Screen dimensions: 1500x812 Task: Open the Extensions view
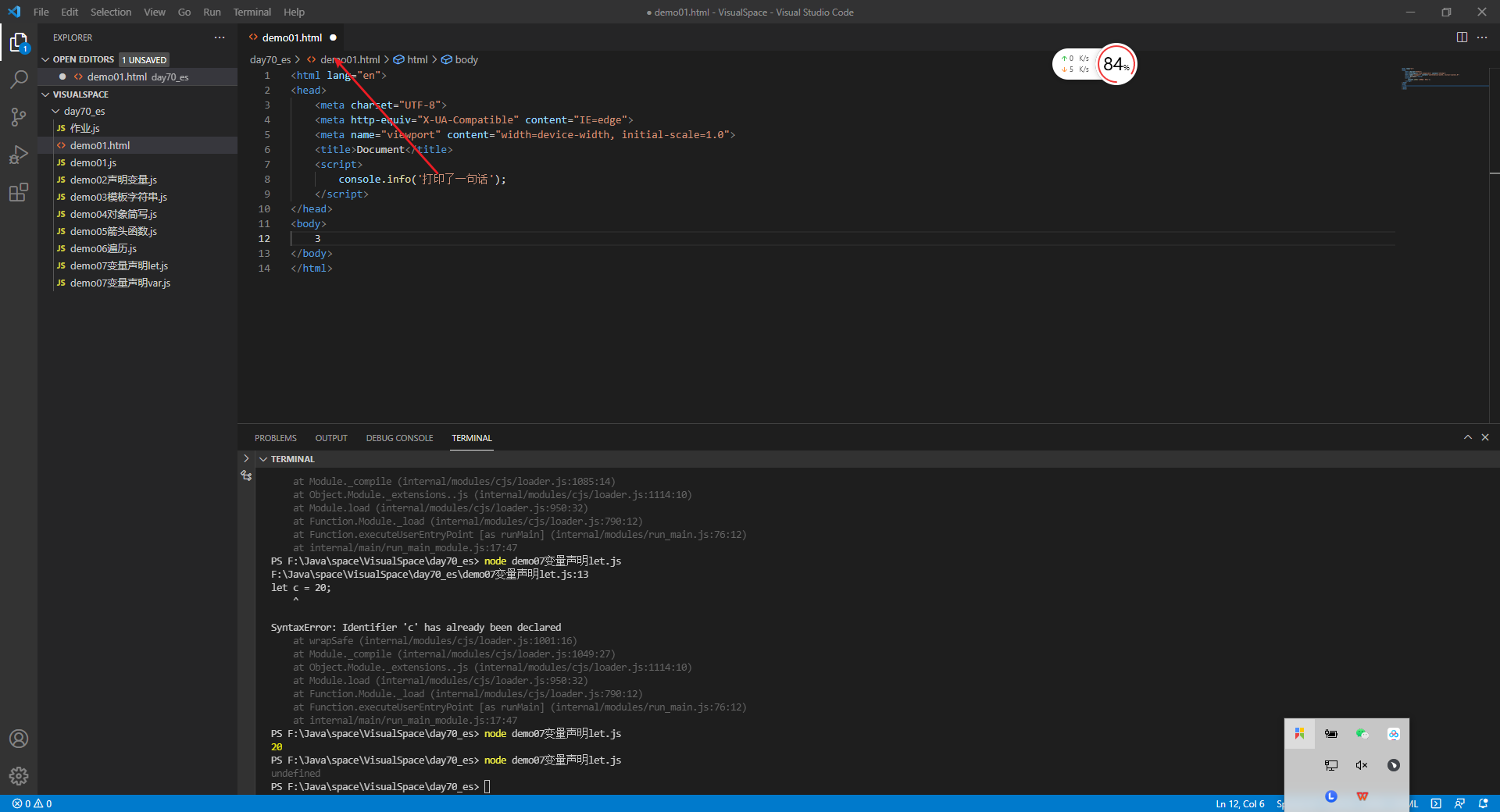coord(19,192)
